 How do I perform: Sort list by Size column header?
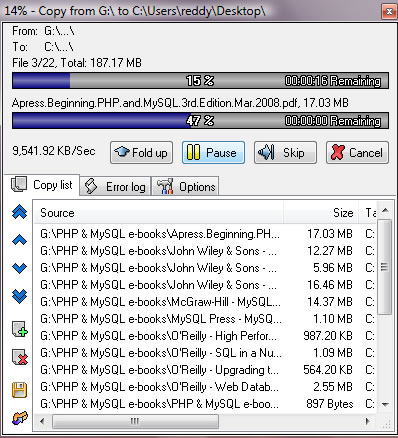click(321, 213)
